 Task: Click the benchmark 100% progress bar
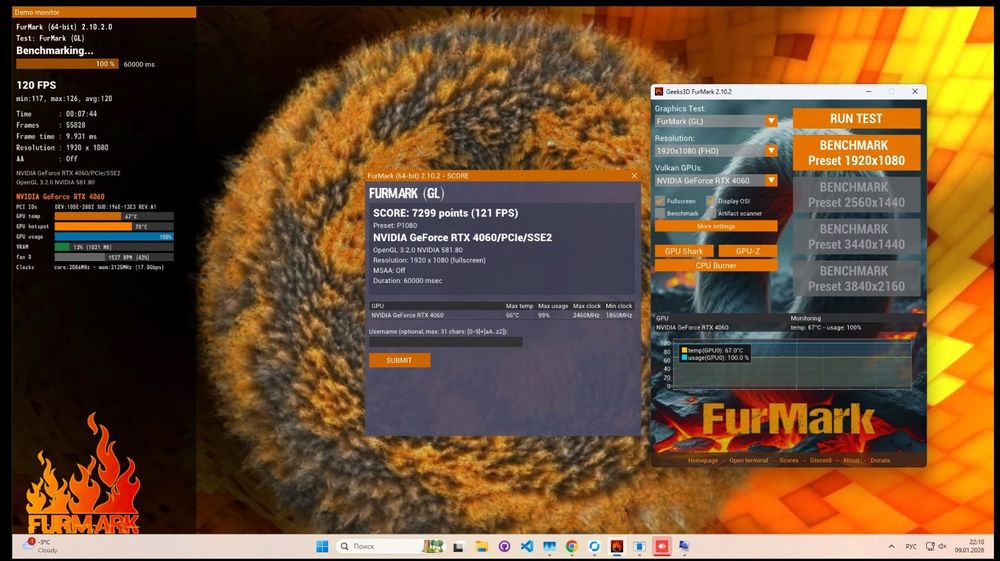(x=67, y=64)
